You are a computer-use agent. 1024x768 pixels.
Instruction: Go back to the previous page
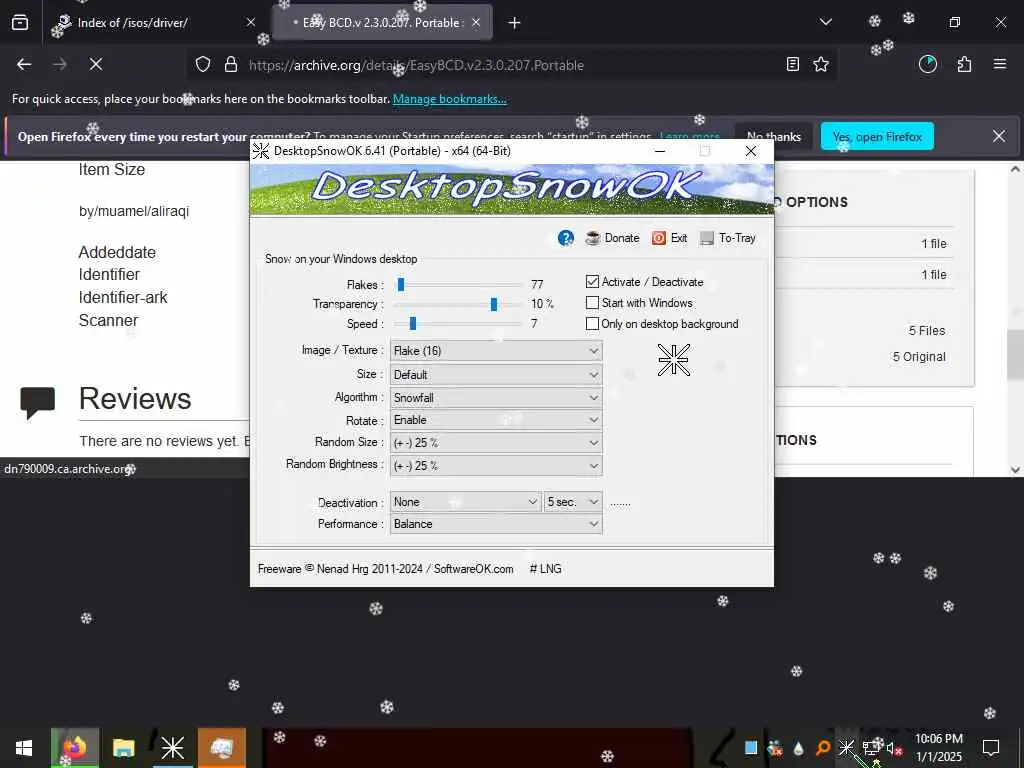pos(24,64)
